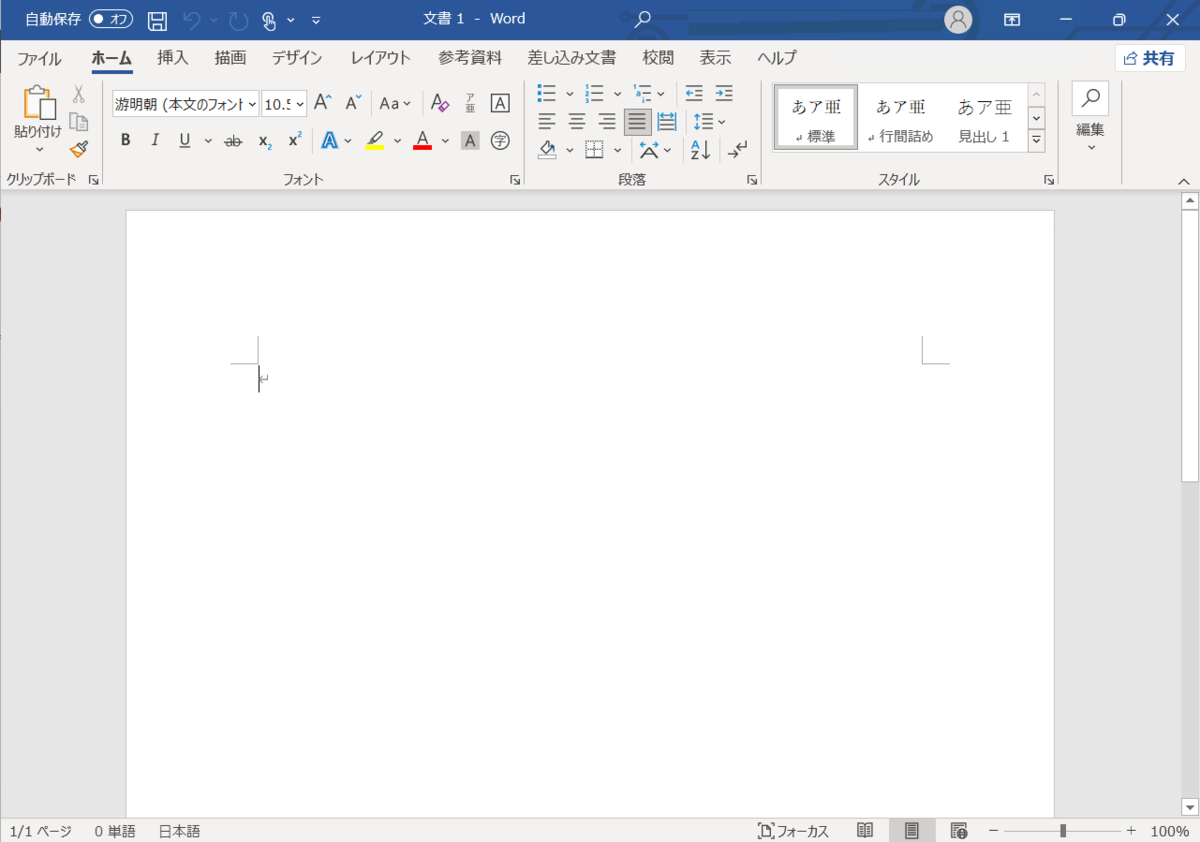Toggle the AutoSave switch (自動保存)

111,19
